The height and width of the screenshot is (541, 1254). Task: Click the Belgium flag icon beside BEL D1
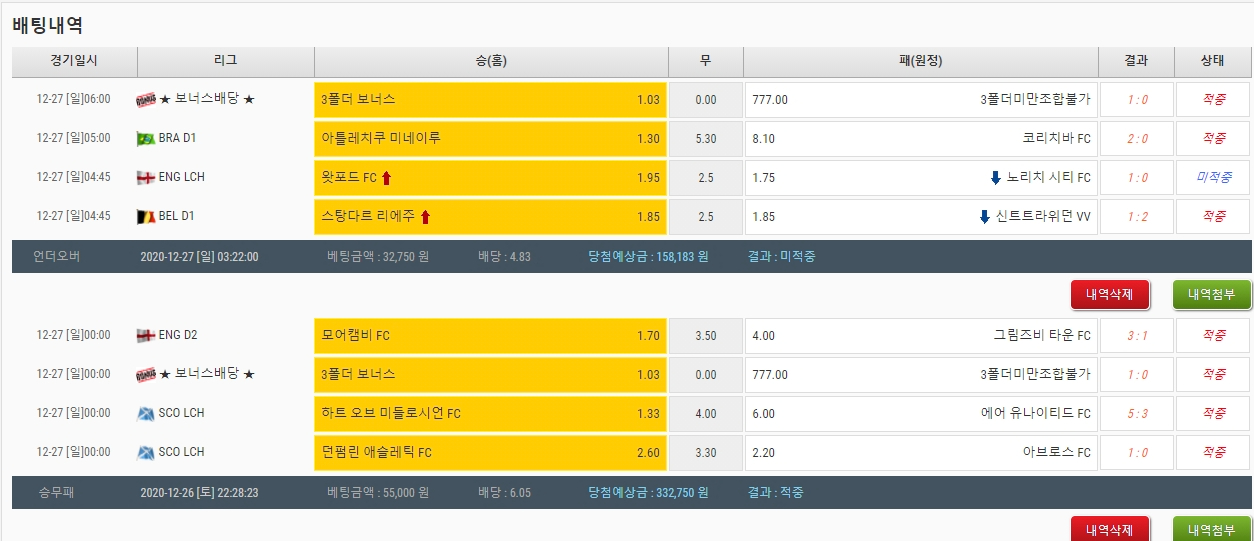coord(145,217)
